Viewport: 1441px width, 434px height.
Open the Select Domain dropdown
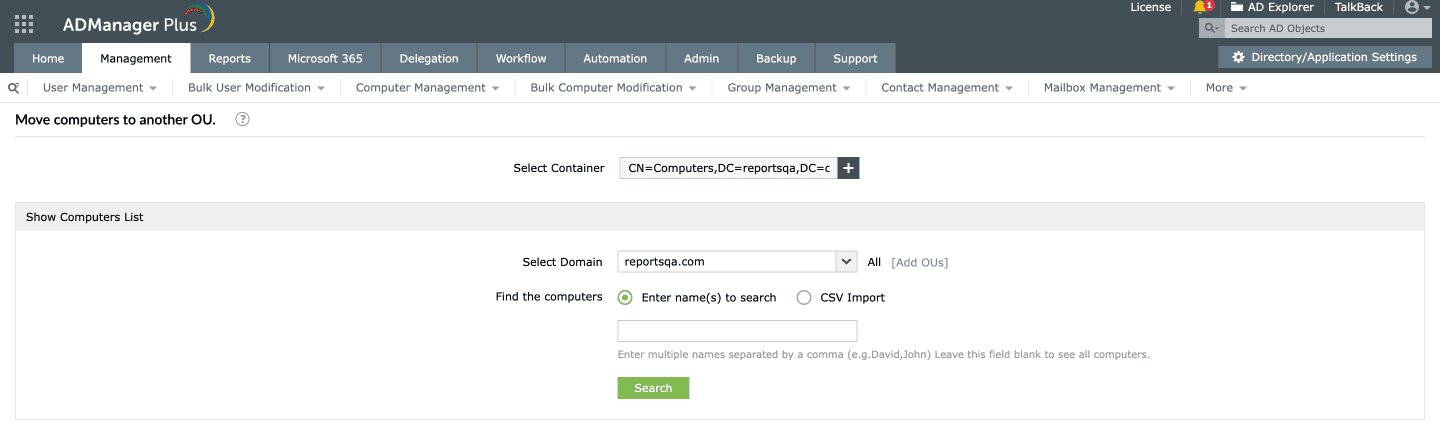click(847, 262)
